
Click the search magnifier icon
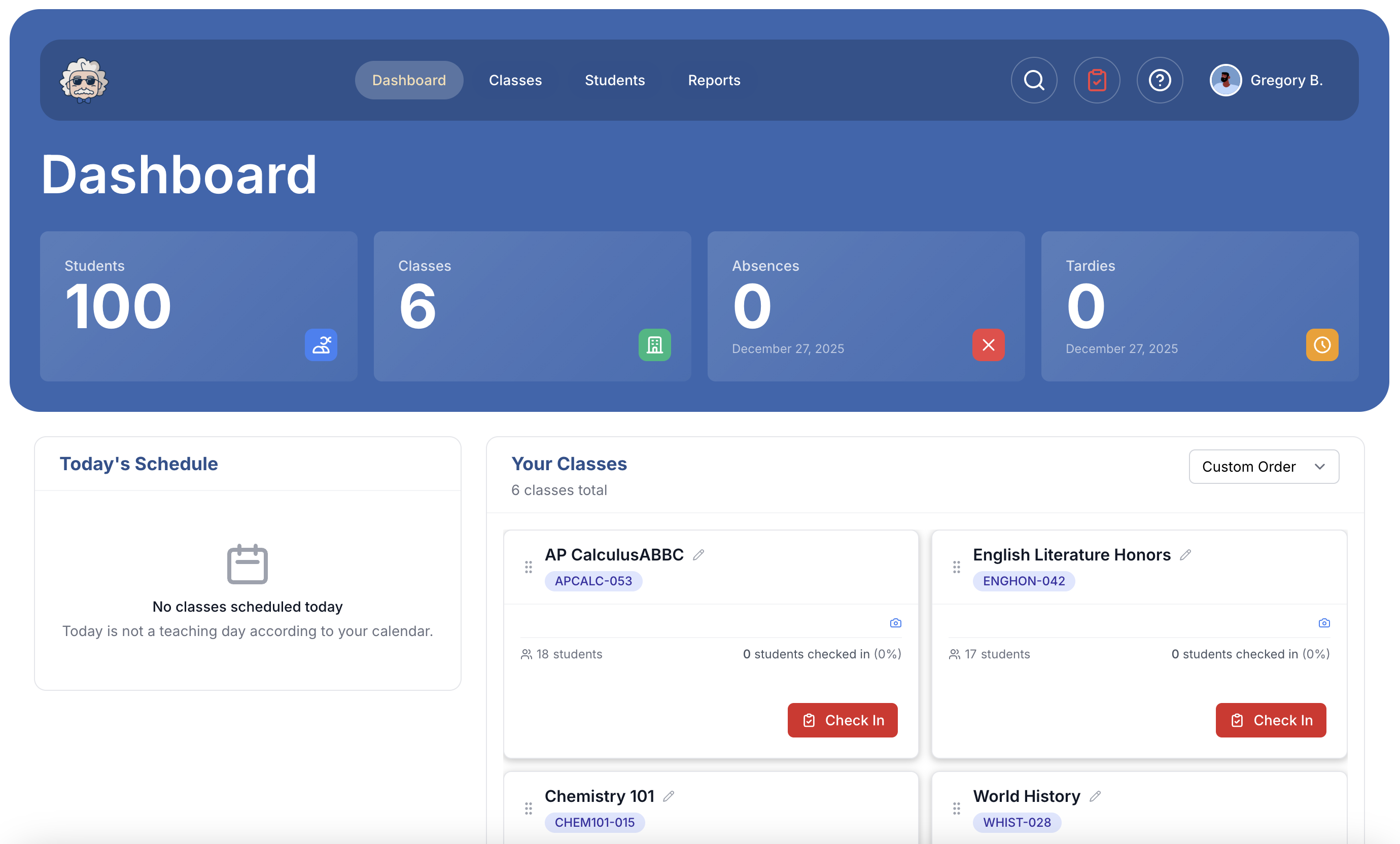[x=1034, y=80]
